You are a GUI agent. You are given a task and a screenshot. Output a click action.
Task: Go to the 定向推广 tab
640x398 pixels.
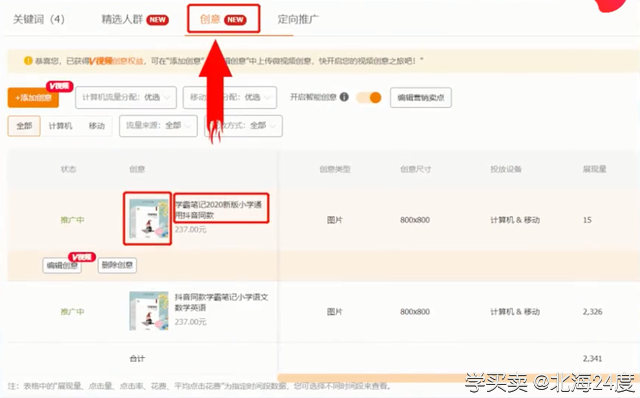pyautogui.click(x=298, y=19)
